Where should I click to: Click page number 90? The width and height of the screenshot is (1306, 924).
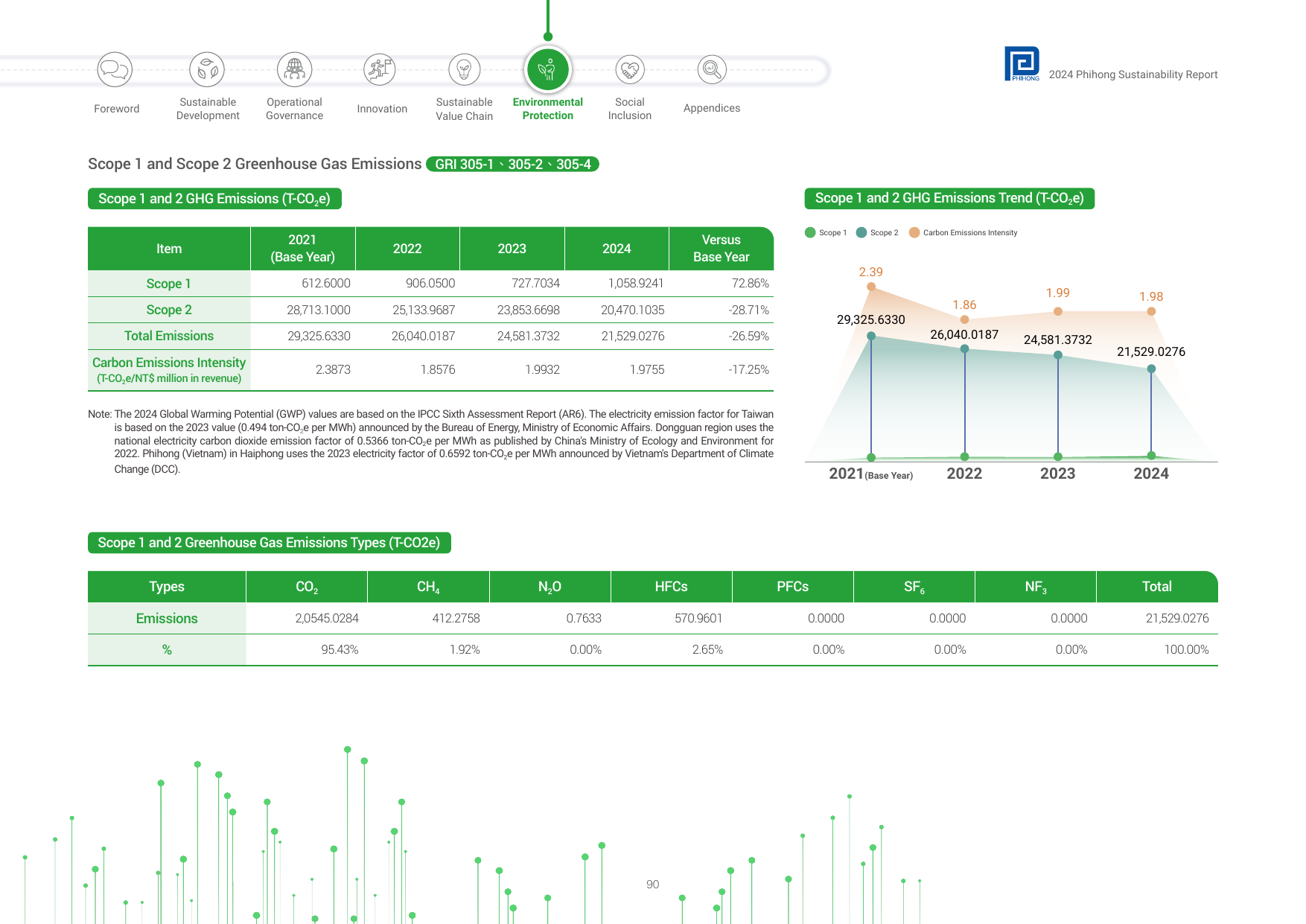tap(652, 884)
